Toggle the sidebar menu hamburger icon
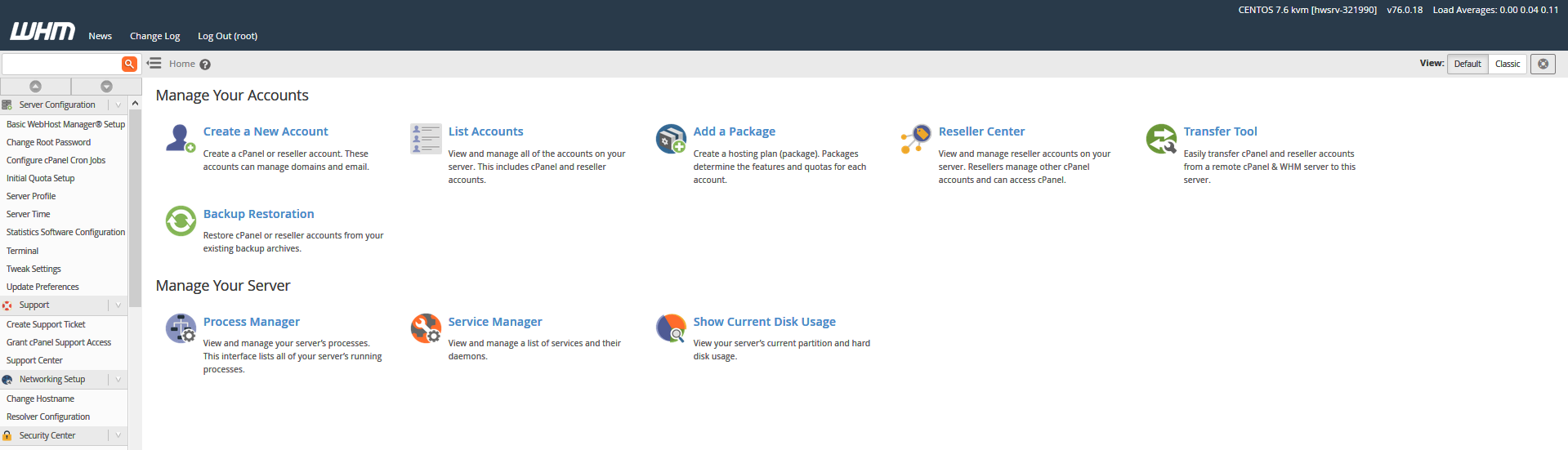 tap(154, 63)
